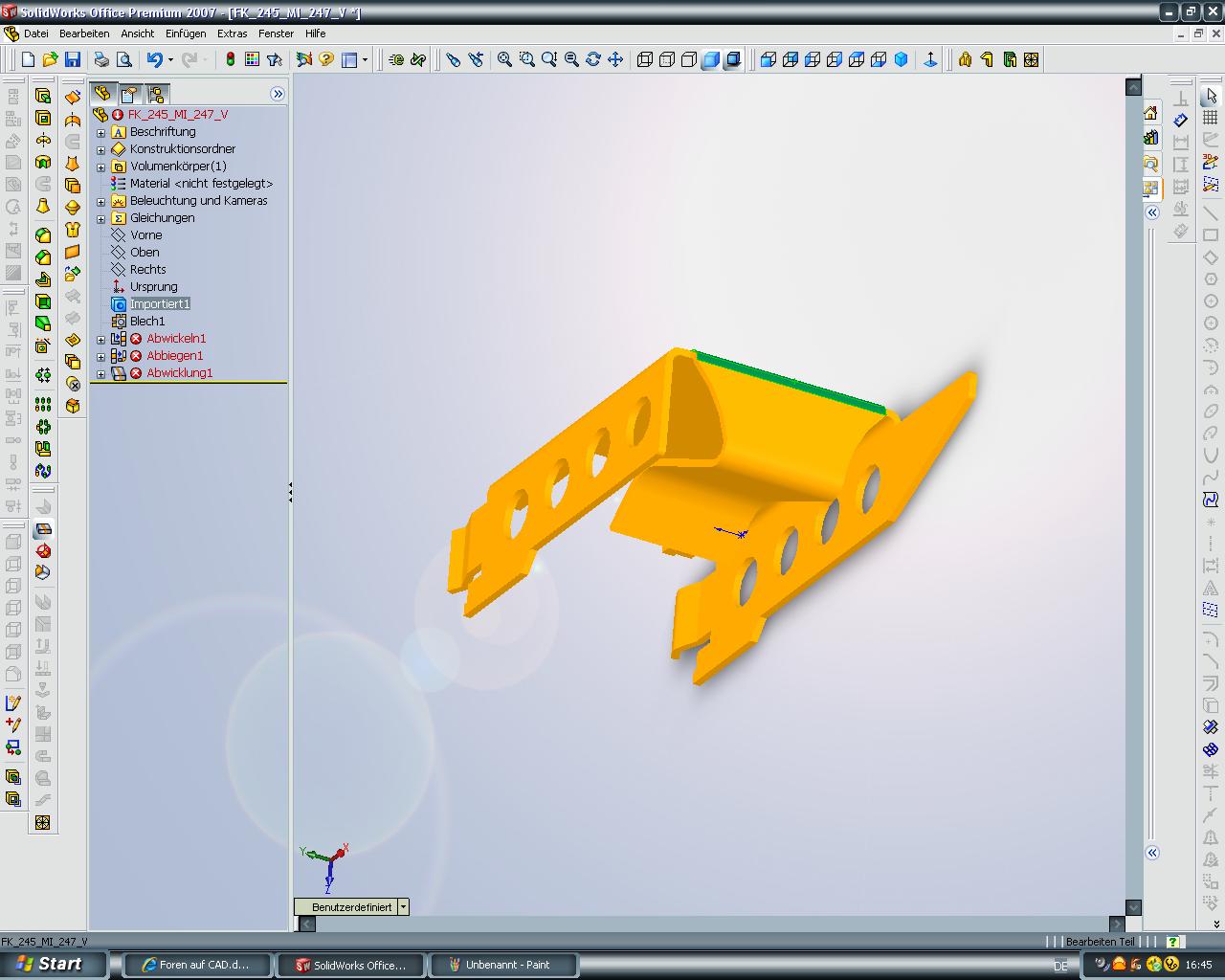Switch to Wireframe display mode

[645, 59]
